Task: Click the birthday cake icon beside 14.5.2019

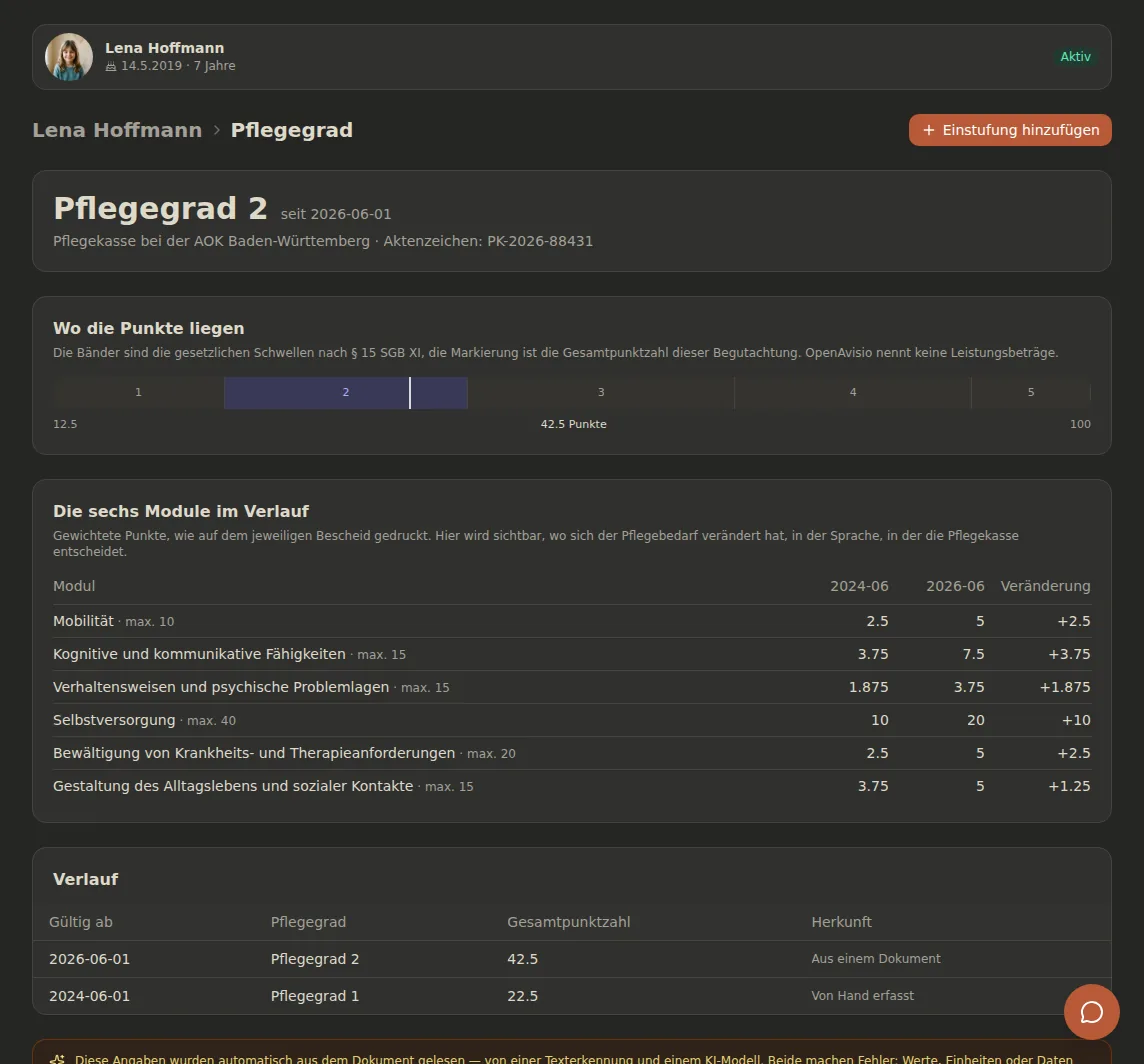Action: [111, 66]
